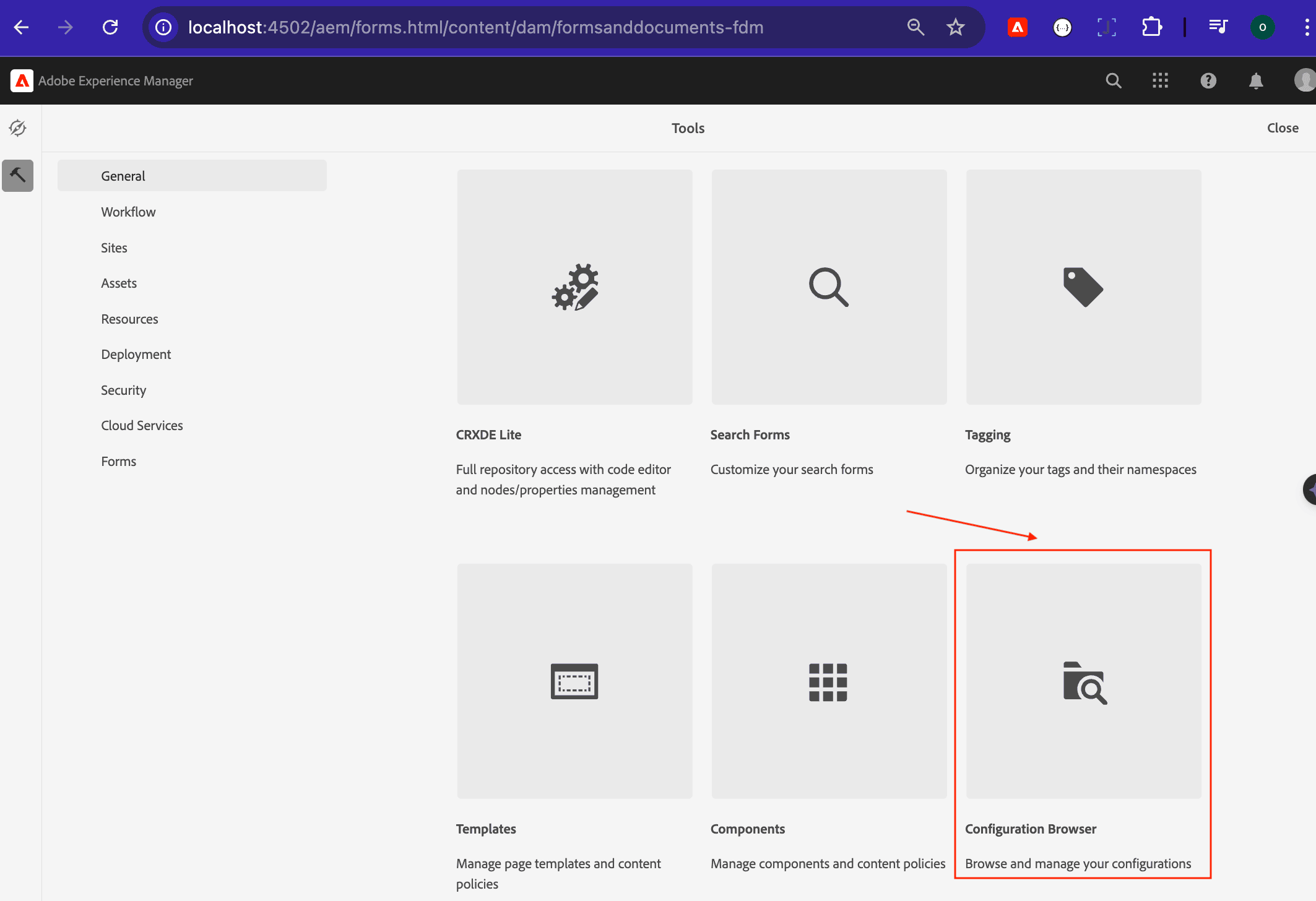Click 'Browse and manage your configurations' text

pos(1078,864)
